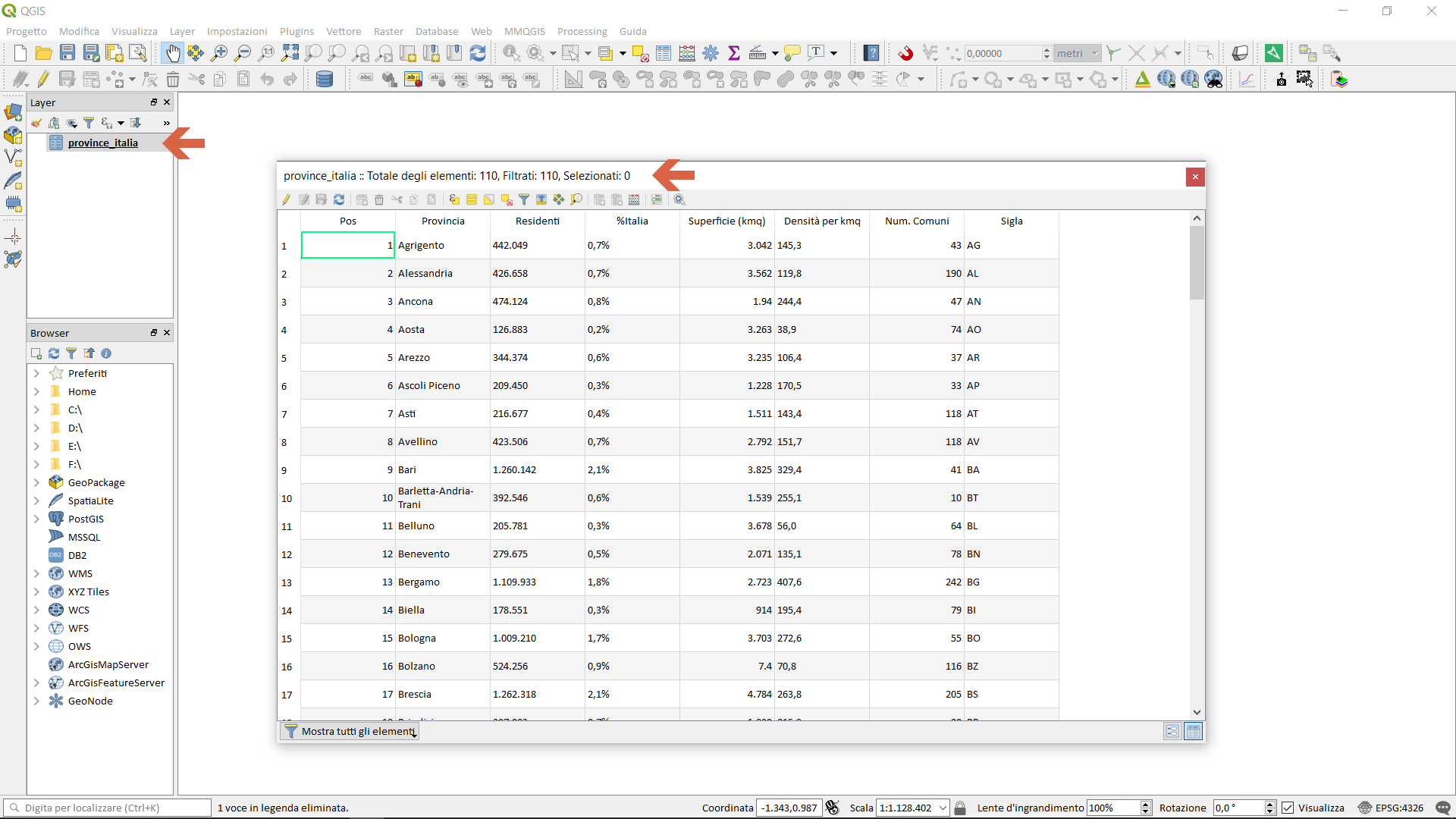The height and width of the screenshot is (819, 1456).
Task: Toggle editing pencil in attribute table toolbar
Action: tap(287, 199)
